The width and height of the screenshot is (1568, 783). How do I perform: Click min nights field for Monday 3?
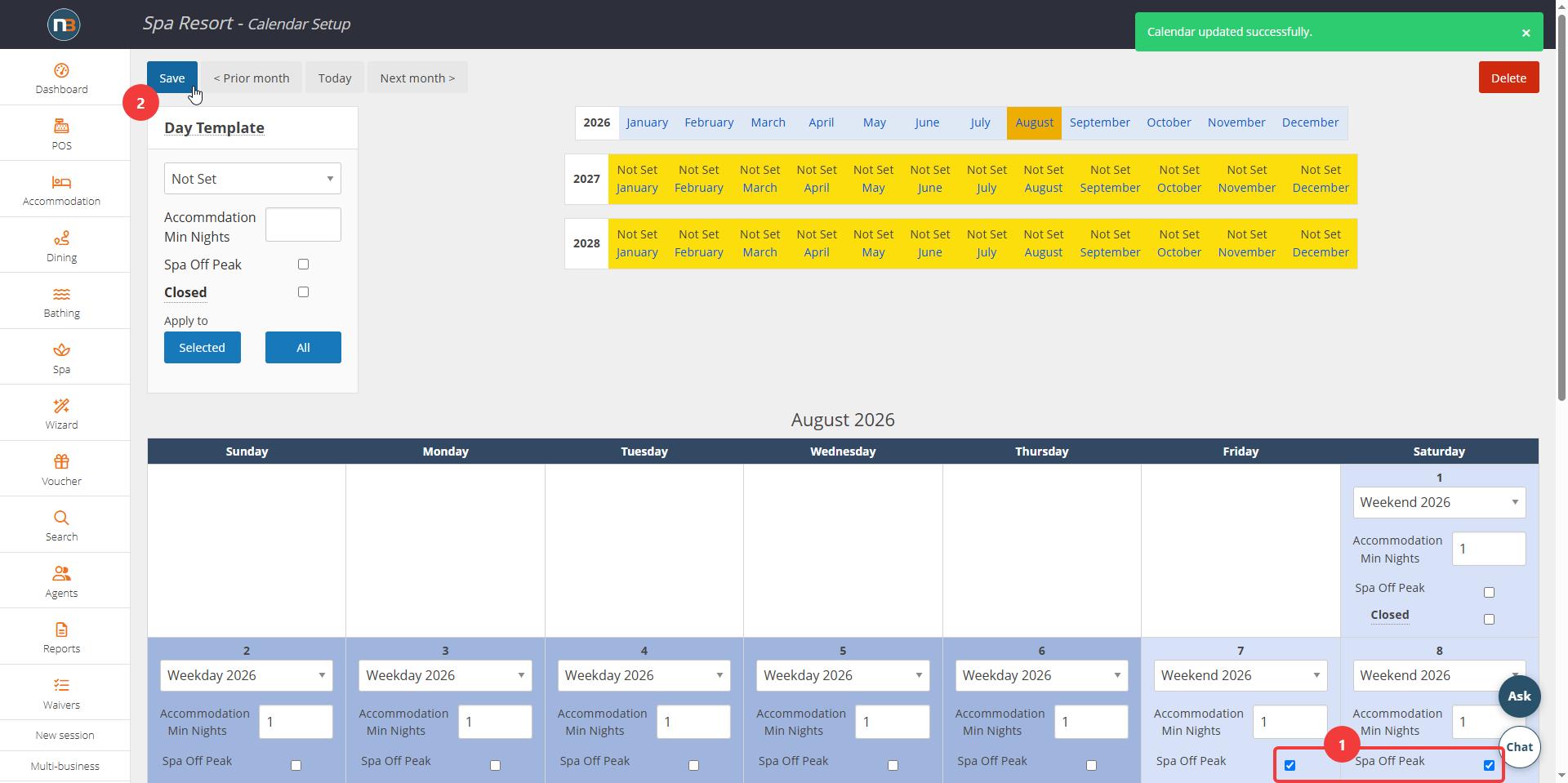(x=495, y=722)
